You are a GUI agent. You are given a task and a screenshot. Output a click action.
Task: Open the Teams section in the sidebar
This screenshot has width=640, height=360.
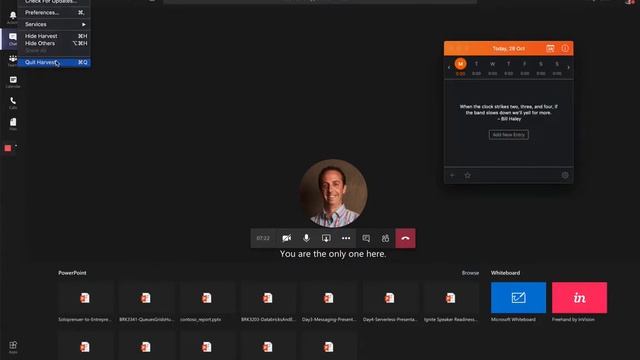click(13, 60)
